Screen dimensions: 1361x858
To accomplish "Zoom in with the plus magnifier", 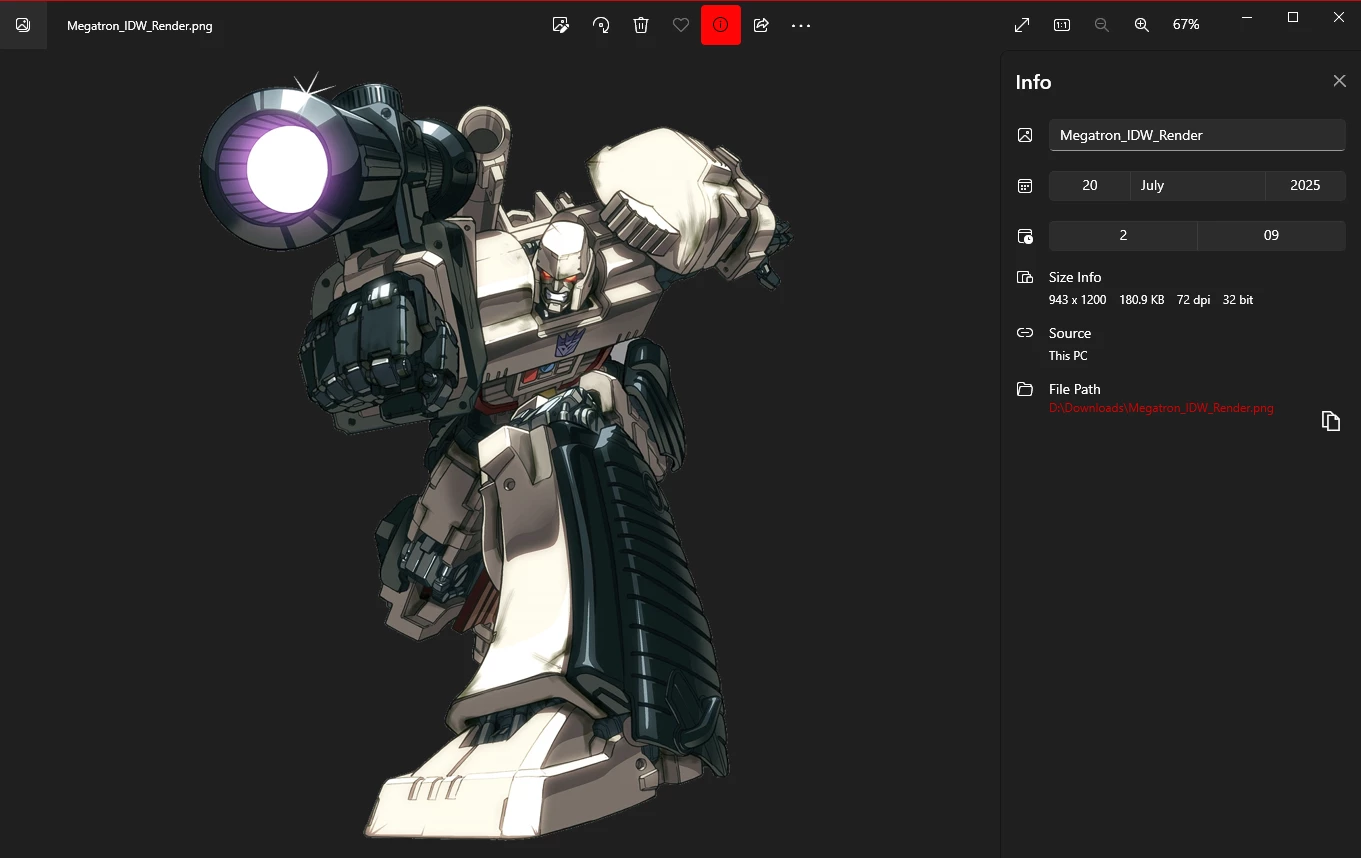I will coord(1142,25).
